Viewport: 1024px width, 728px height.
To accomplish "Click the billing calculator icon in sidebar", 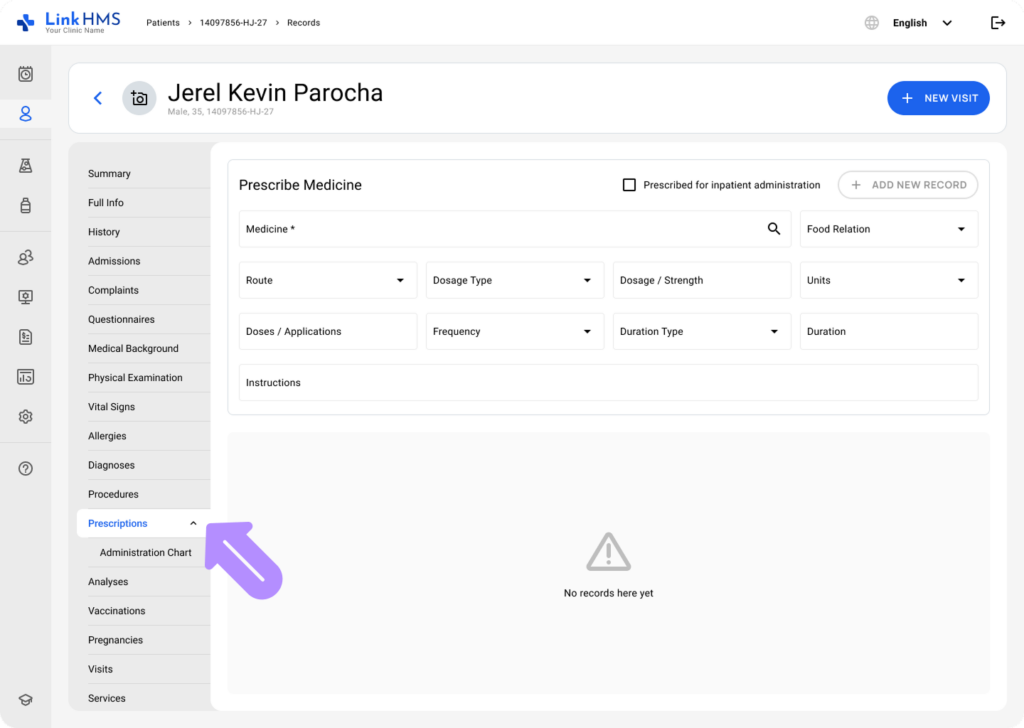I will [x=25, y=377].
